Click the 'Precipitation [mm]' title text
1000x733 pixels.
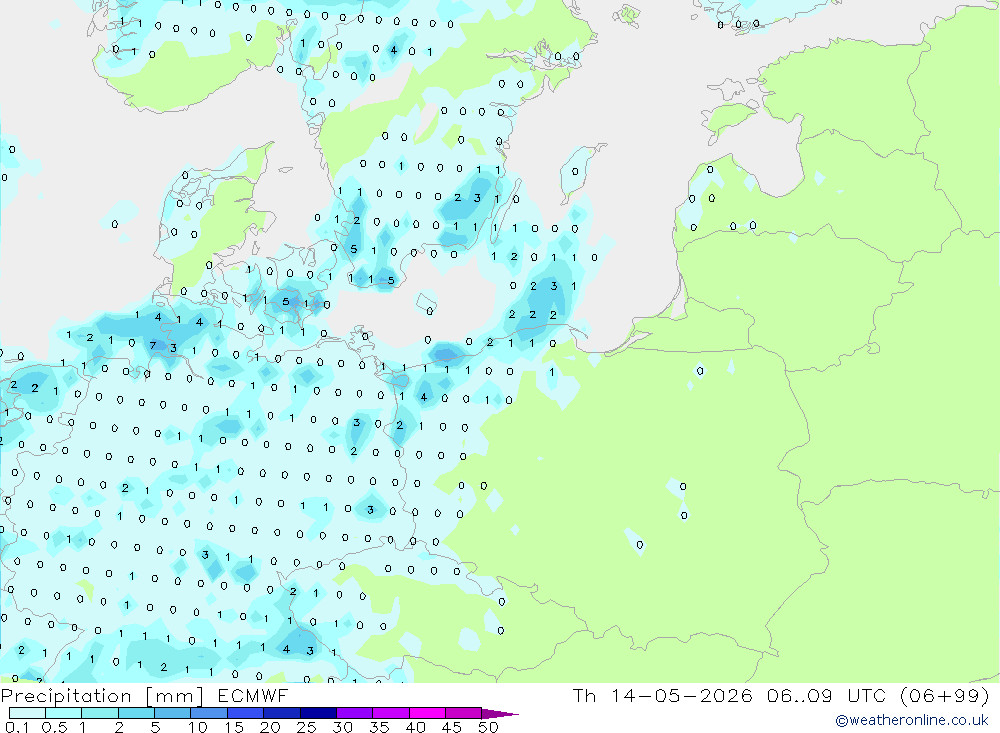point(102,695)
